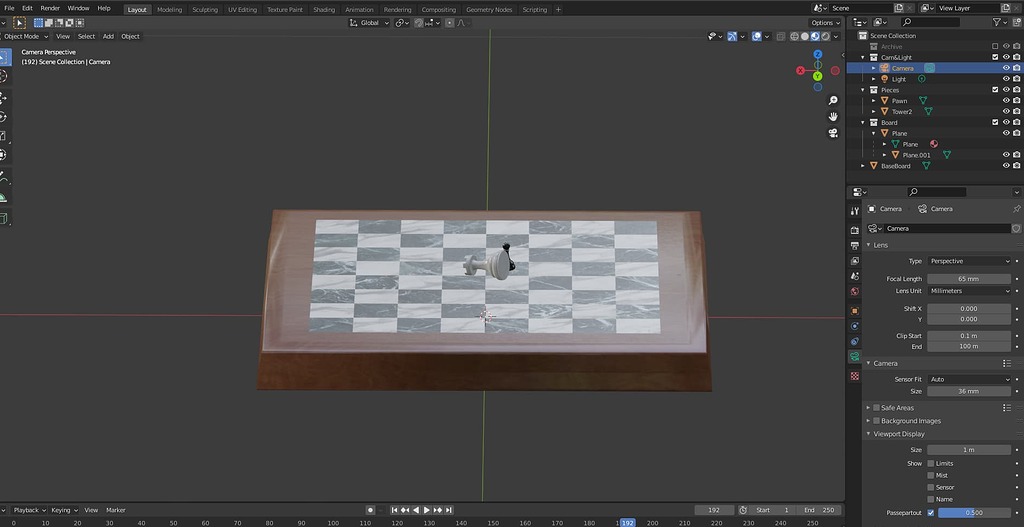Open the Sensor Fit Auto dropdown
Screen dimensions: 1024x527
pos(969,379)
